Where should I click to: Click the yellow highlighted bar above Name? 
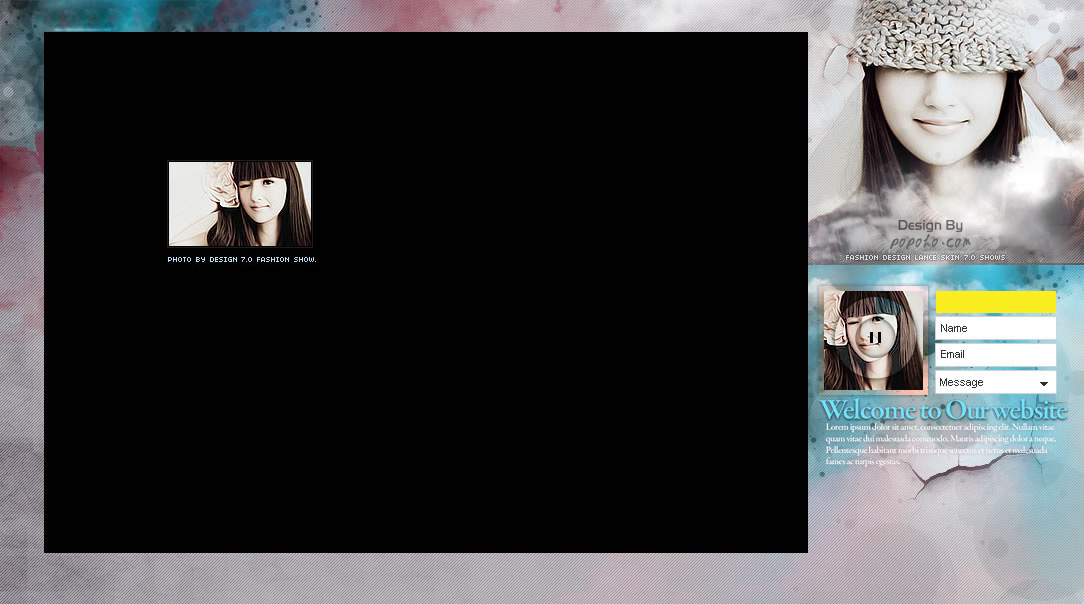click(995, 303)
